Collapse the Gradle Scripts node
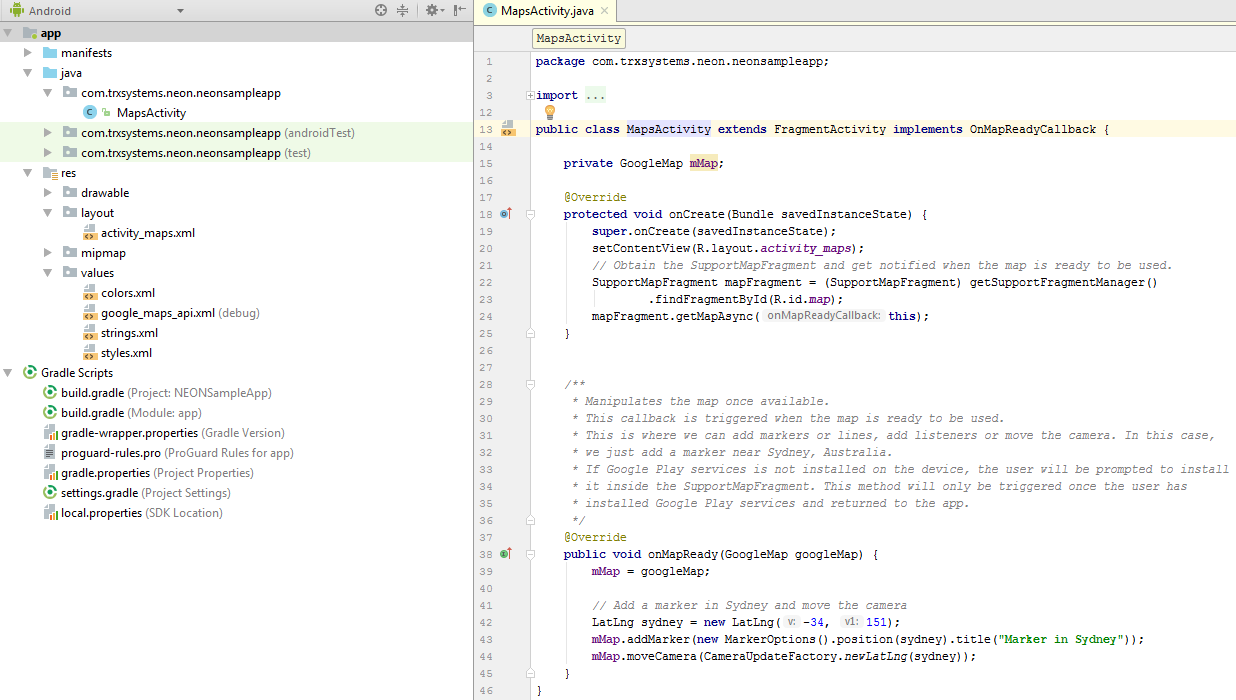The height and width of the screenshot is (700, 1236). coord(8,373)
